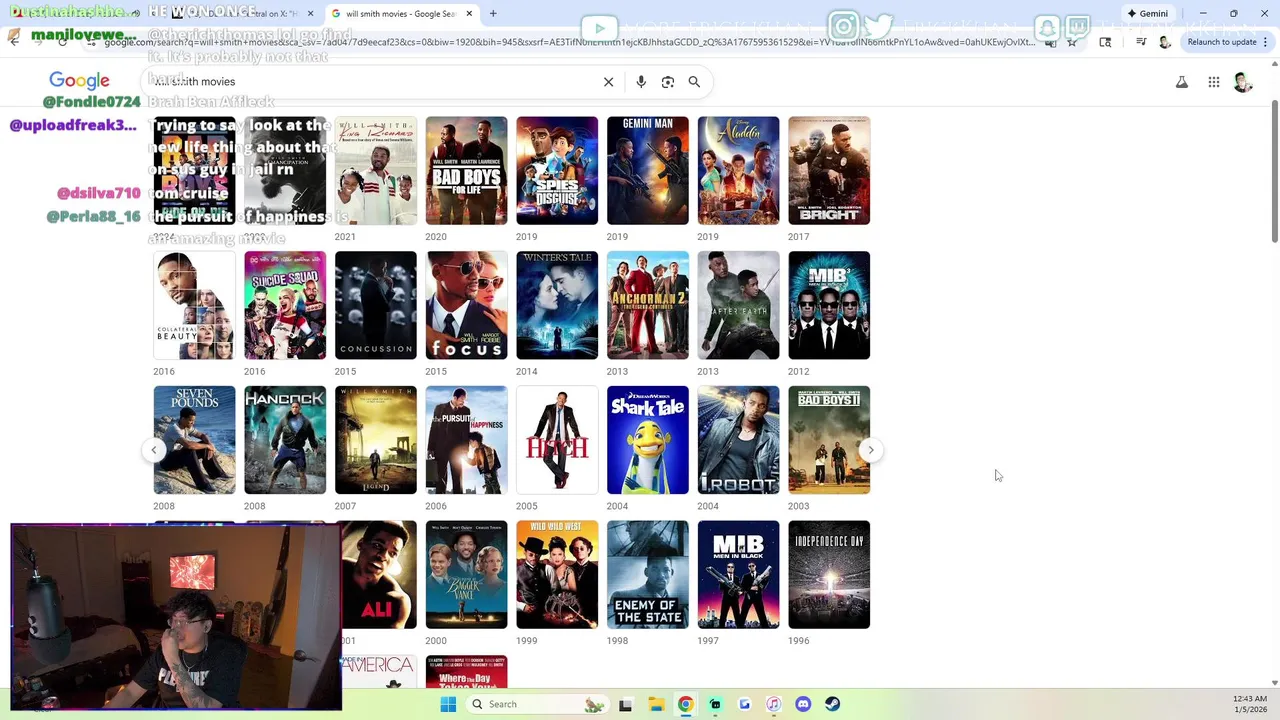
Task: Select Collateral Beauty poster
Action: click(x=194, y=305)
